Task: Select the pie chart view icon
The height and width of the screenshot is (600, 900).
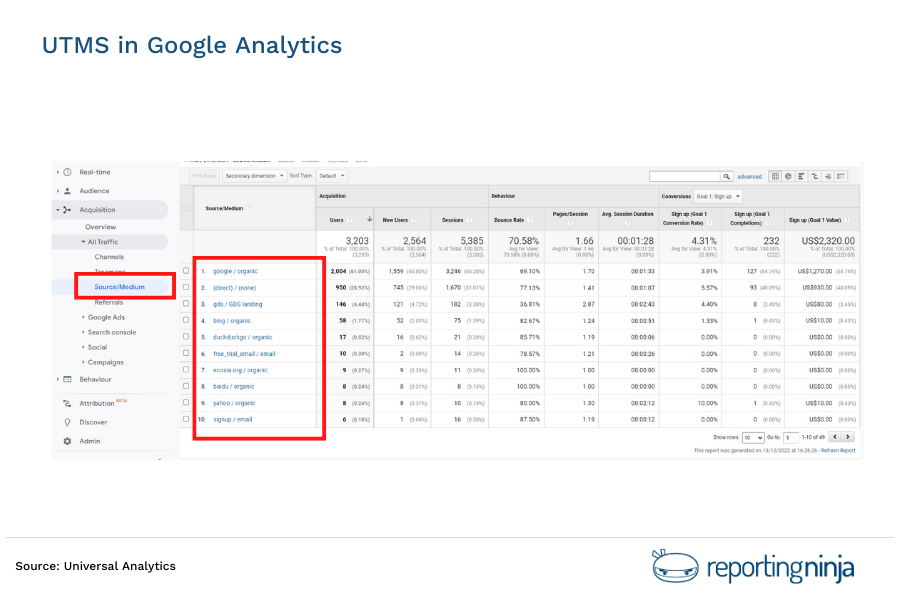Action: coord(789,176)
